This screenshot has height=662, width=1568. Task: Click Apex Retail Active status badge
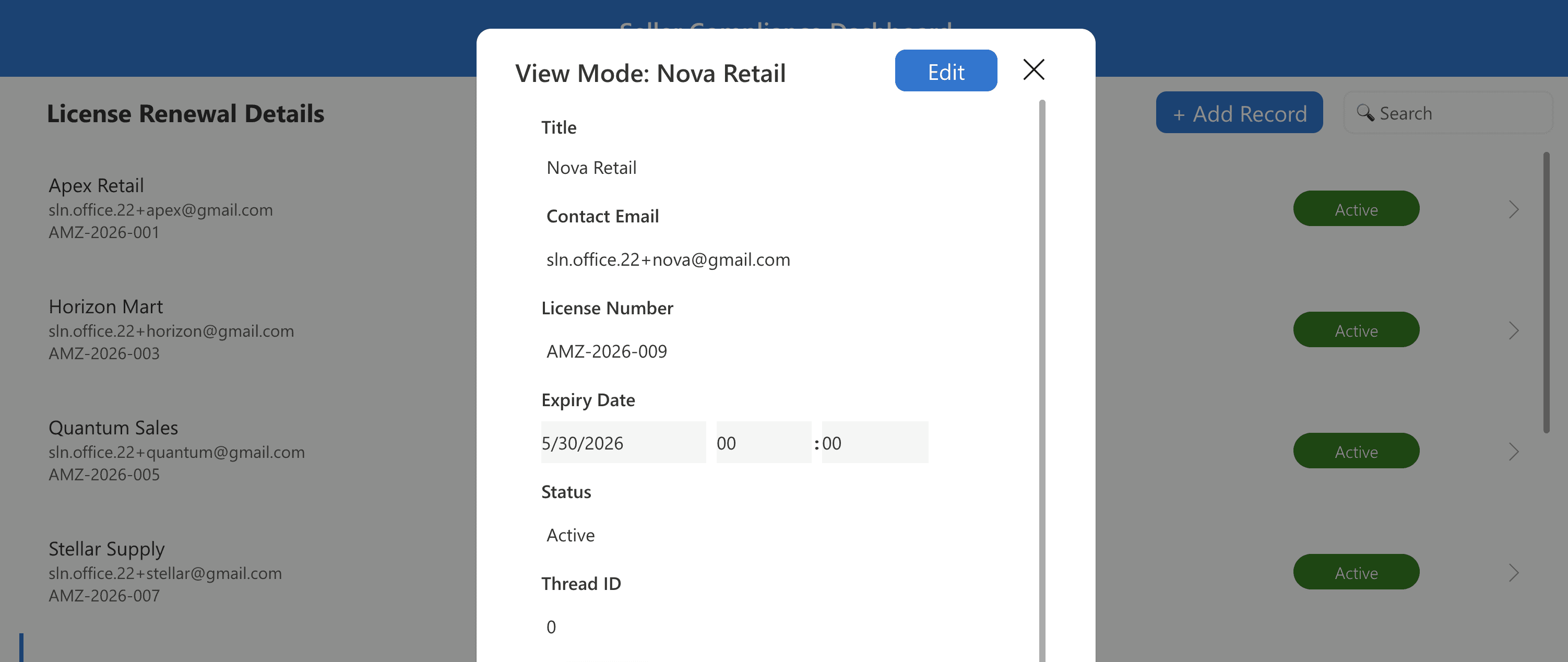click(1356, 209)
